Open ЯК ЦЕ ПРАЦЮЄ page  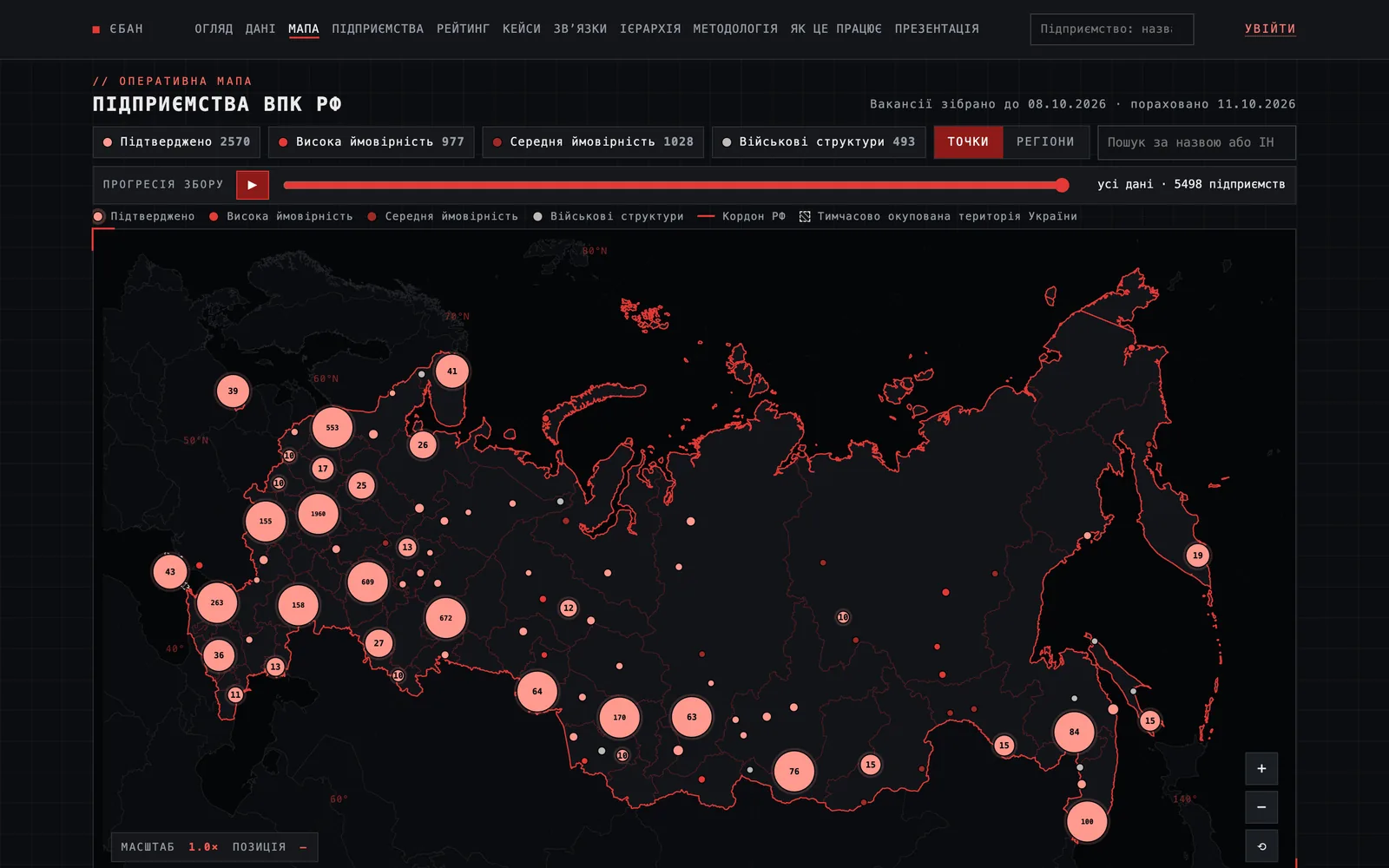tap(836, 29)
